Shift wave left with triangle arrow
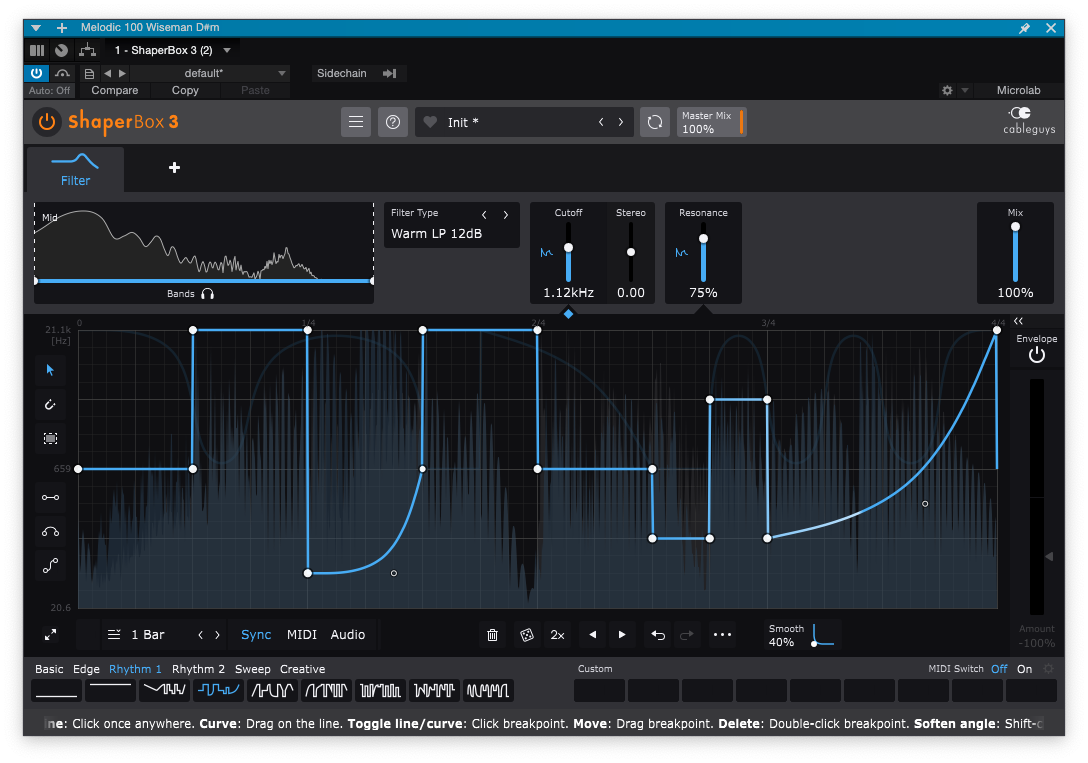Image resolution: width=1088 pixels, height=763 pixels. pos(593,635)
